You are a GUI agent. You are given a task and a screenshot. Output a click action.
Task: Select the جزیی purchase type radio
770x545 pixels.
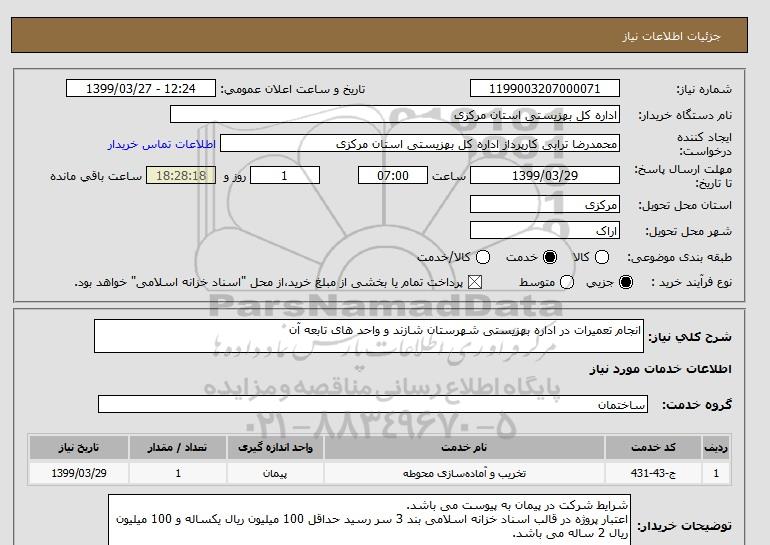click(626, 282)
